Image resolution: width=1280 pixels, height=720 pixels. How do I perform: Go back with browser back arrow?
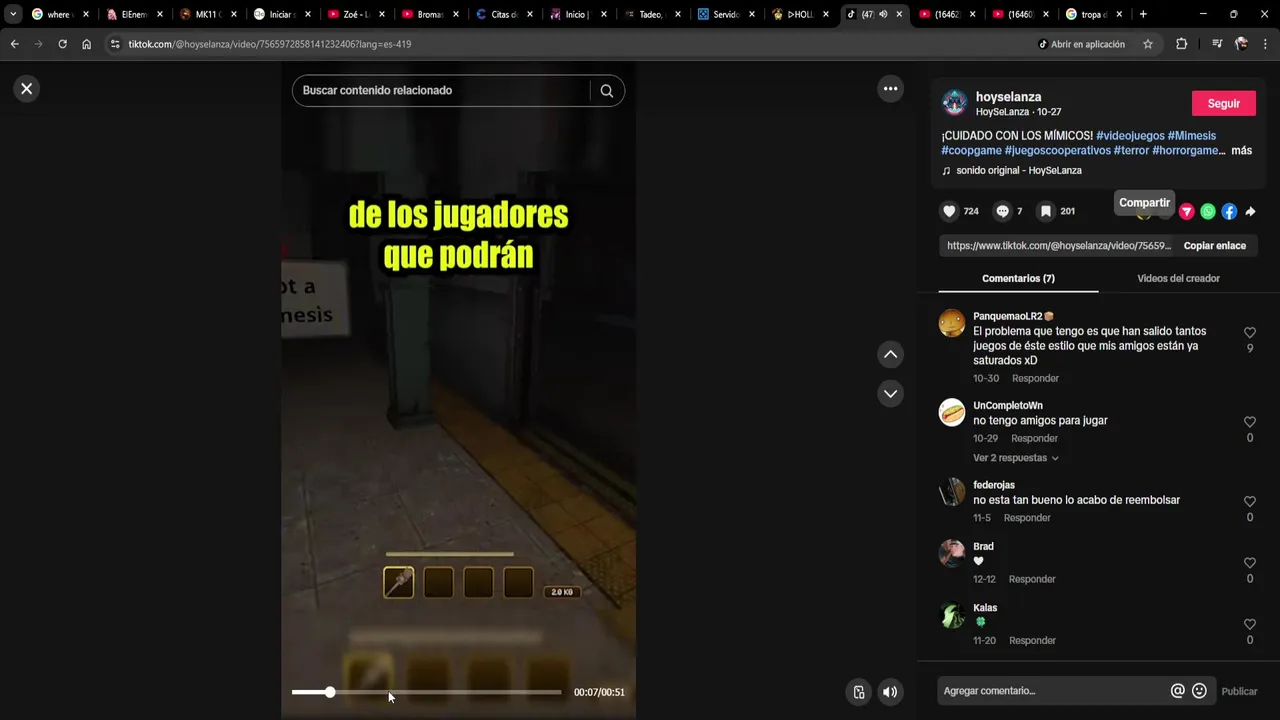[x=14, y=44]
